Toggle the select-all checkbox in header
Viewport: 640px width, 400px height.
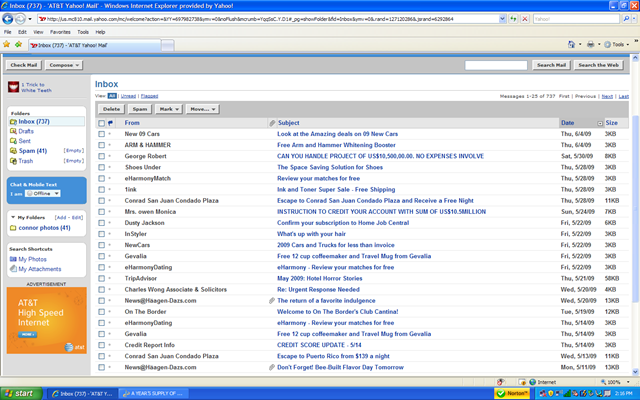(x=101, y=123)
